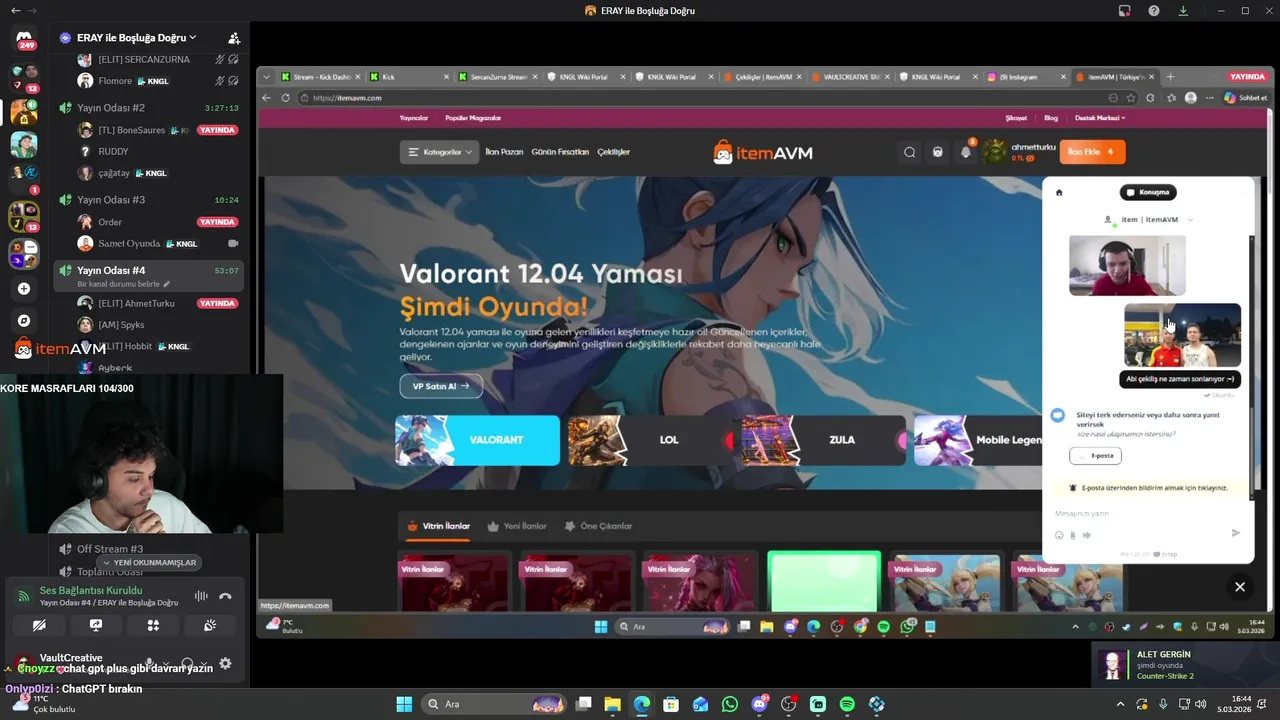Click Ses Bağlantısı Kuruldu connection status
1280x720 pixels.
tap(91, 591)
